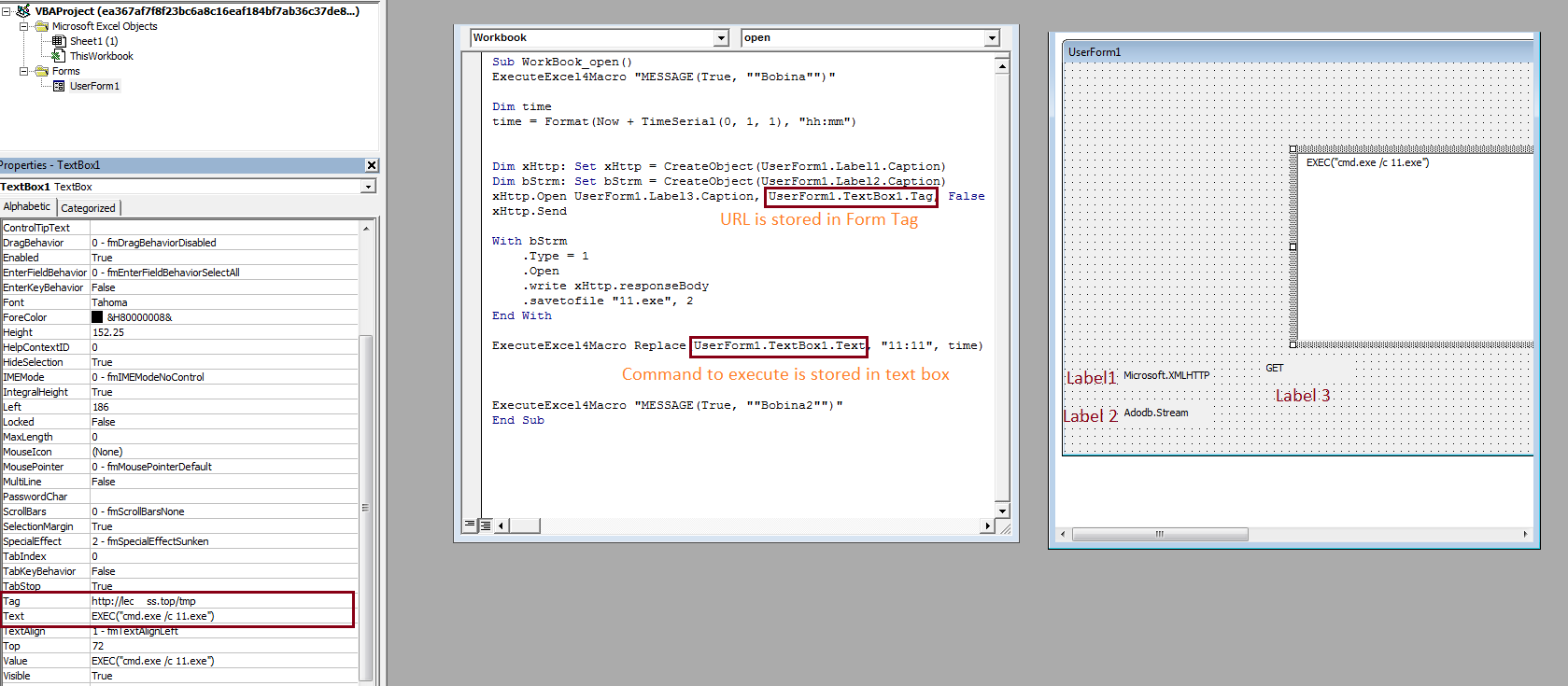This screenshot has width=1568, height=686.
Task: Select the Sheet1 (1) worksheet icon
Action: click(x=59, y=41)
